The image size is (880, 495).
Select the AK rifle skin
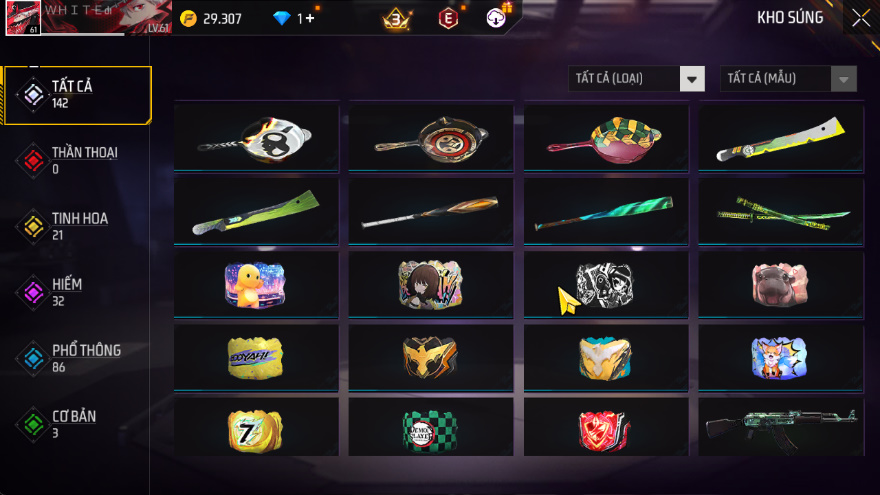pos(781,428)
